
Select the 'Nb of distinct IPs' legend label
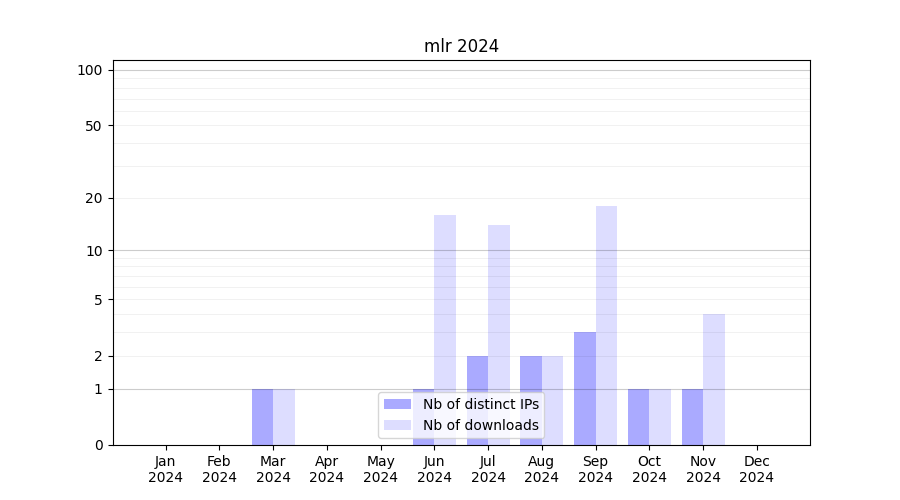tap(480, 404)
